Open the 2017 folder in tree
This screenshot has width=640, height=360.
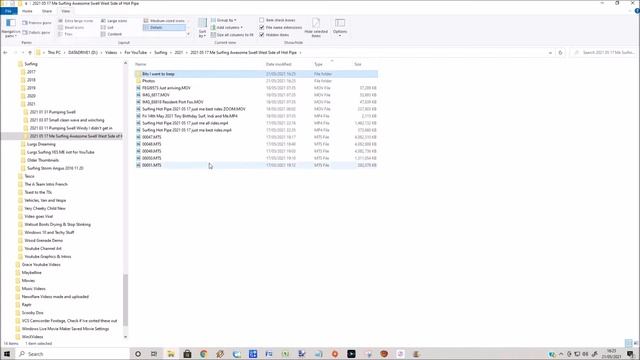pos(31,72)
